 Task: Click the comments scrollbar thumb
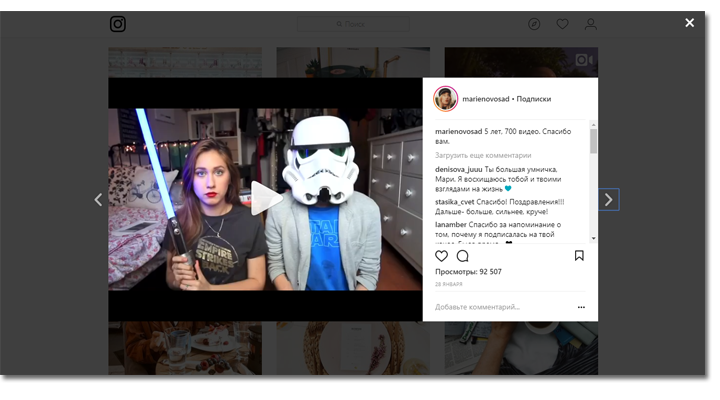(x=593, y=141)
